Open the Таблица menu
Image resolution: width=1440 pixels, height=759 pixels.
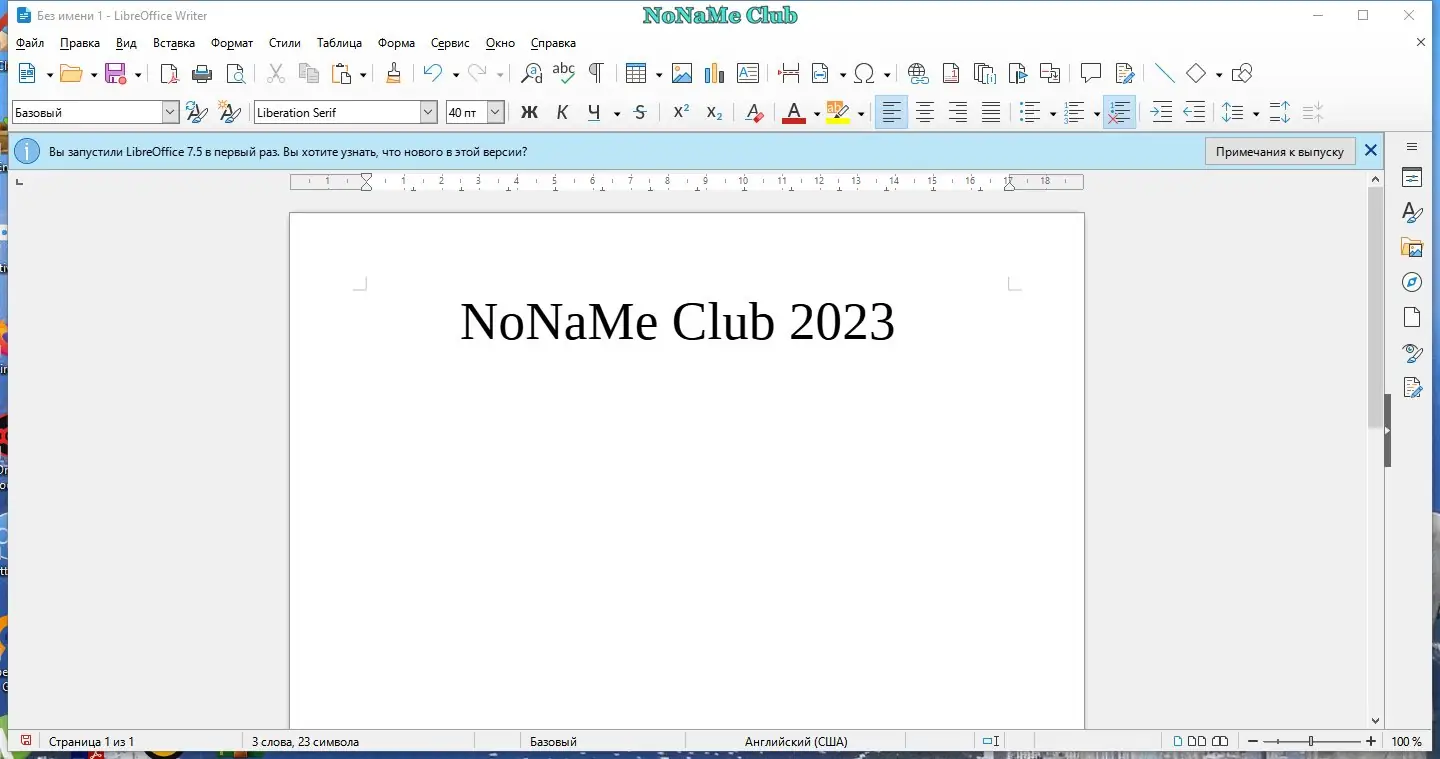coord(339,43)
